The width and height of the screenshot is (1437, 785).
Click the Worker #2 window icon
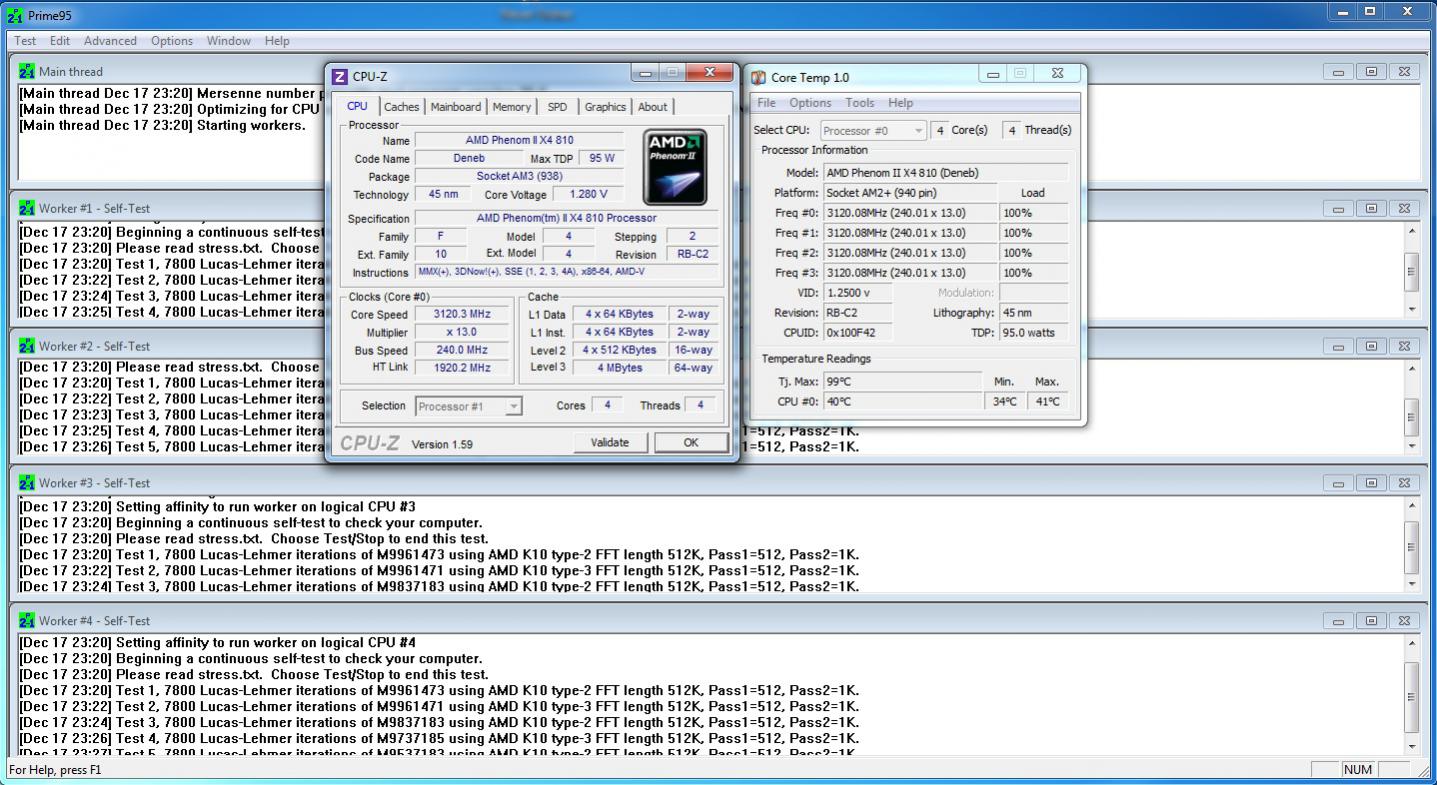27,346
